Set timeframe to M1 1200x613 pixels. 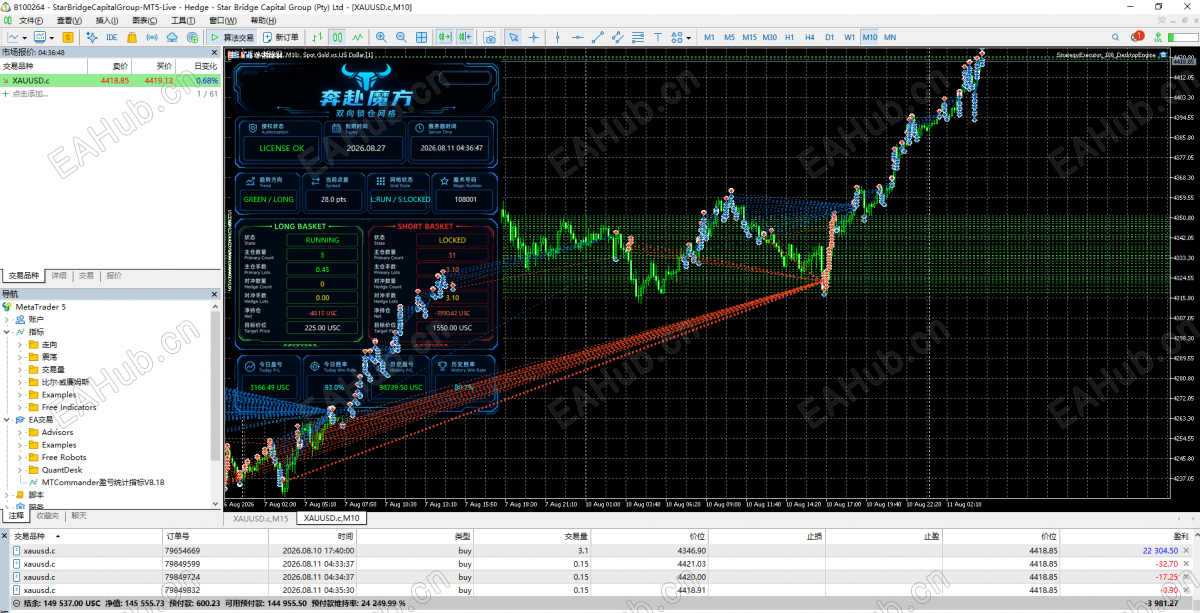click(709, 37)
